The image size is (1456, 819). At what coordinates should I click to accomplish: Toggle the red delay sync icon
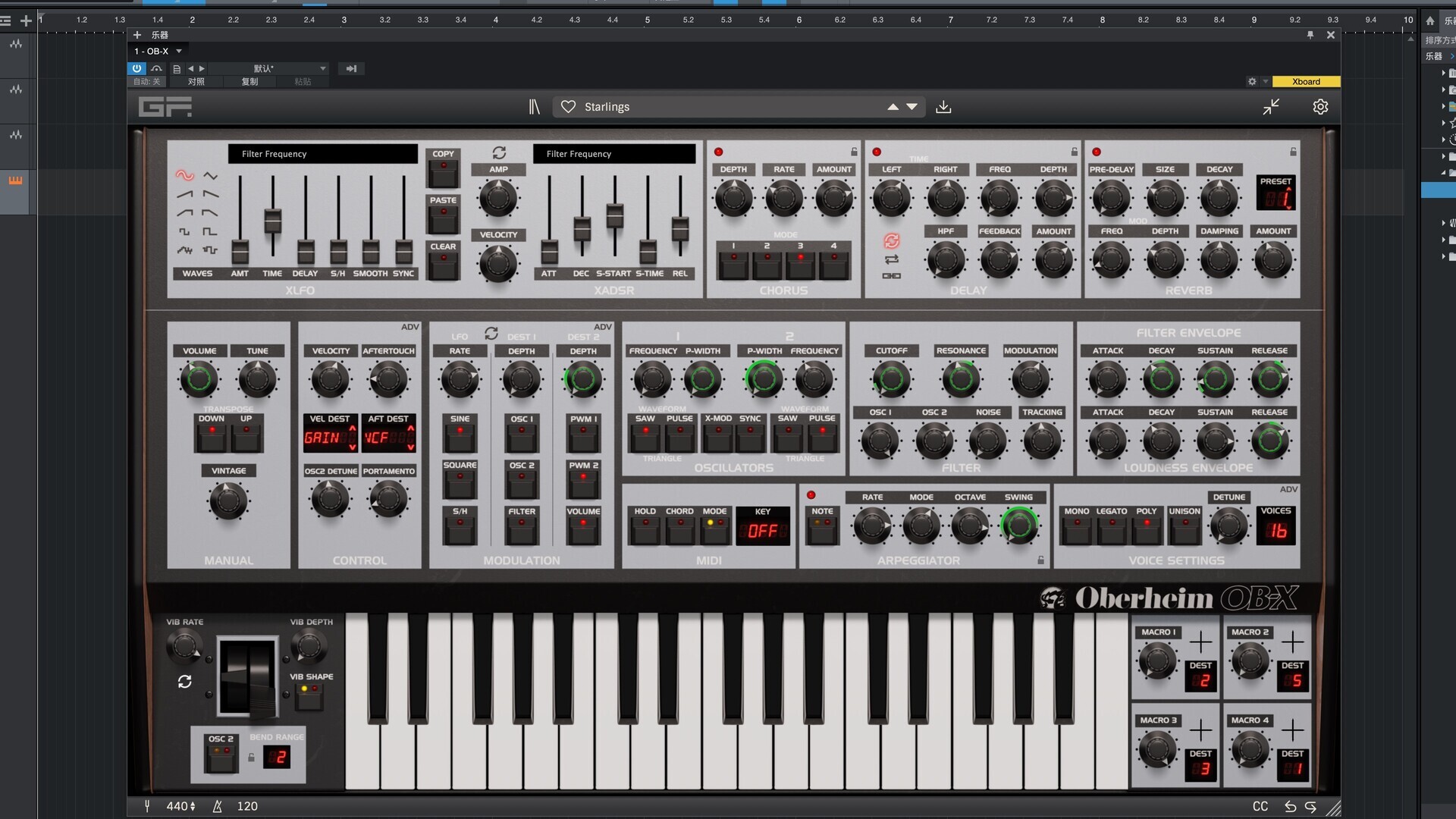tap(892, 241)
